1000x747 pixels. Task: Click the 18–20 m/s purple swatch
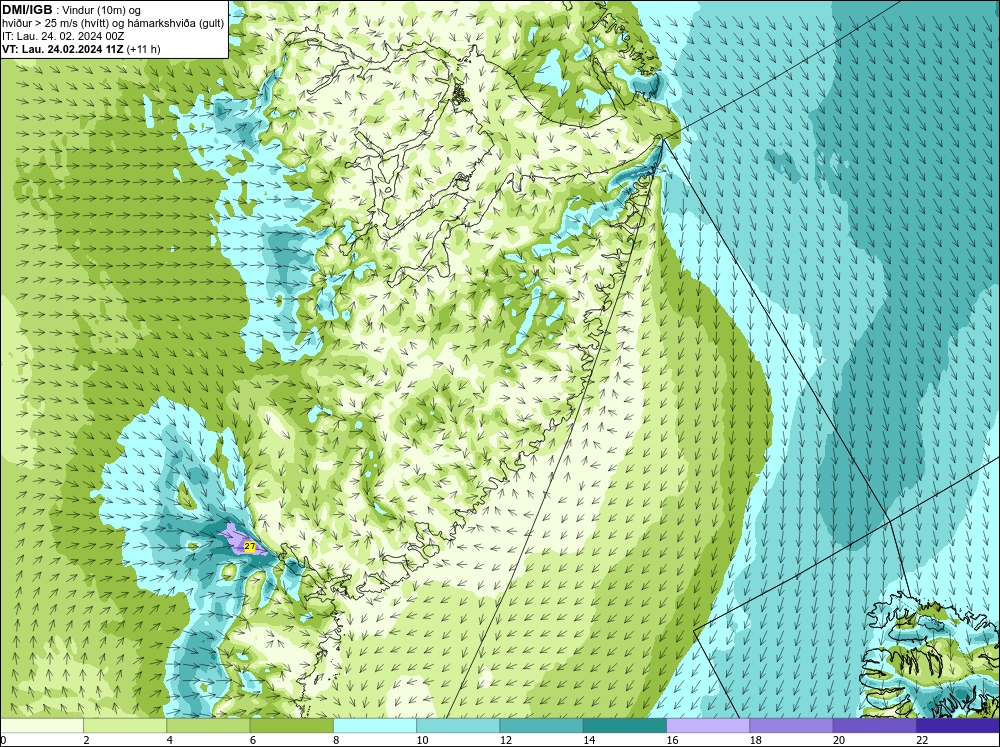pyautogui.click(x=791, y=726)
